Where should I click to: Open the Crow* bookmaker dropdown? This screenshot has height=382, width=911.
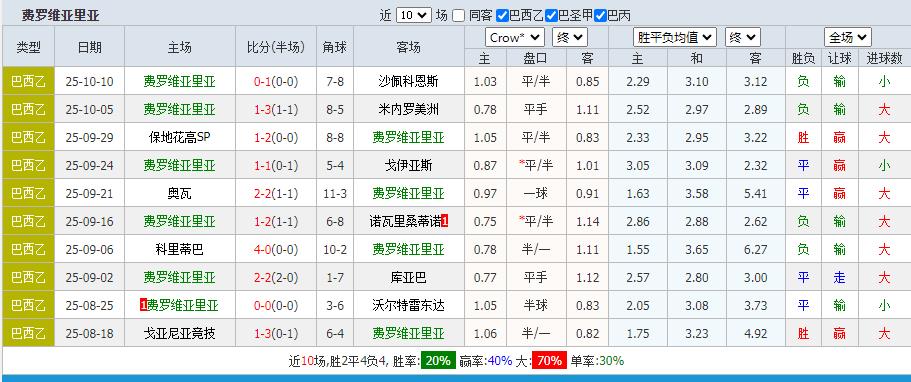click(515, 38)
